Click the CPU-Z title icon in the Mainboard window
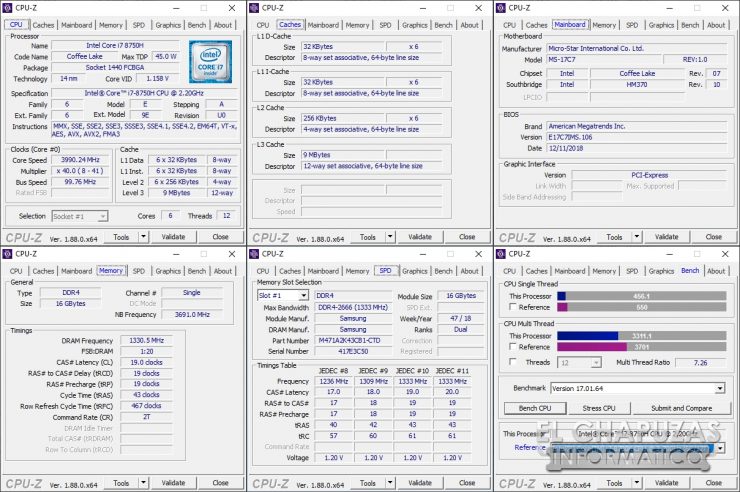 tap(500, 8)
